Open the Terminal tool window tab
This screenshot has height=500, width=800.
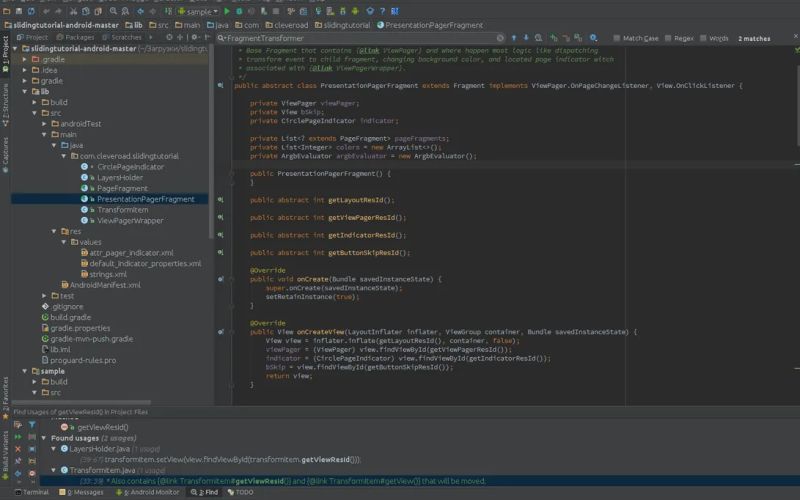pyautogui.click(x=34, y=492)
